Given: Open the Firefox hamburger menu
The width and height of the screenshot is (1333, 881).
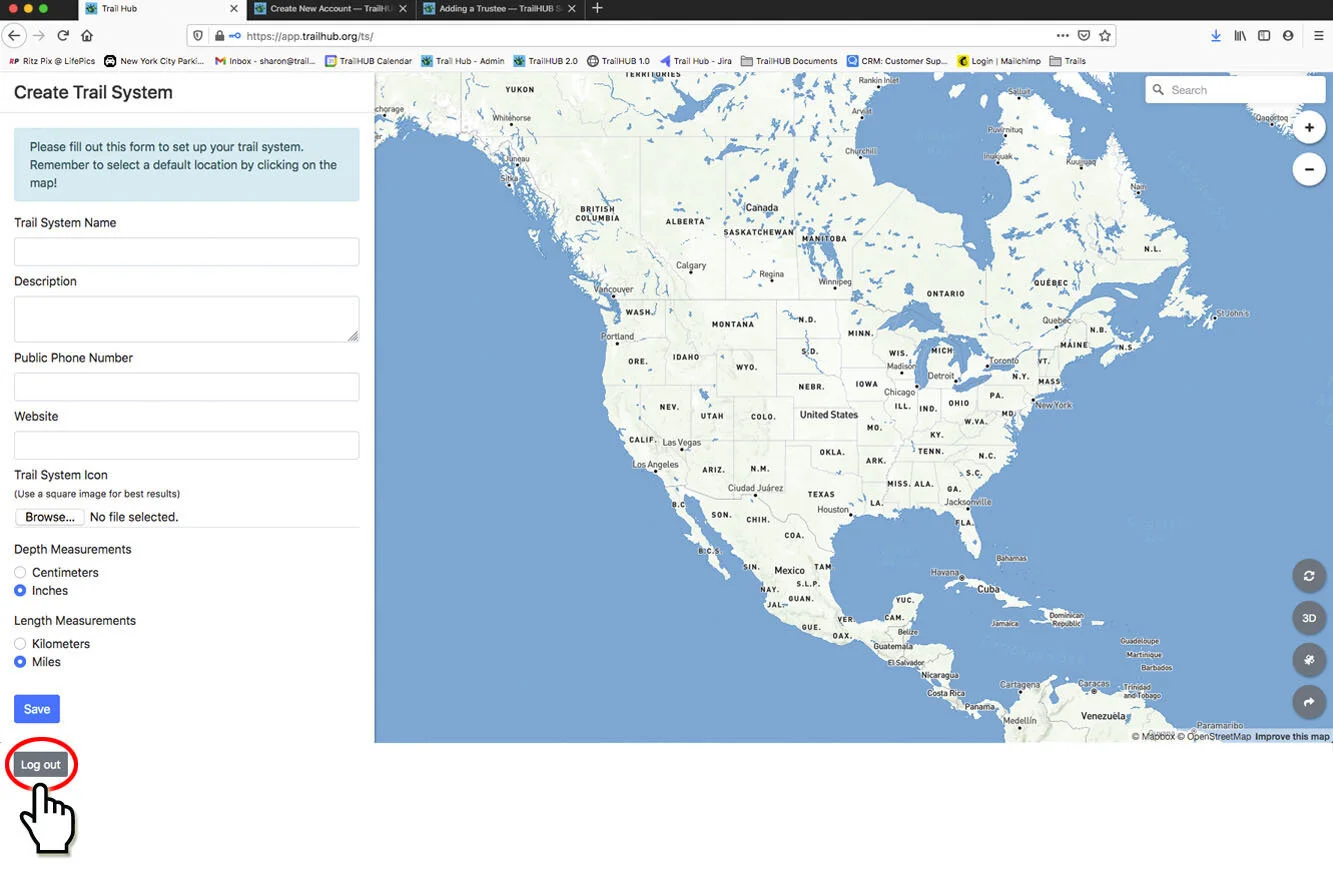Looking at the screenshot, I should tap(1318, 35).
